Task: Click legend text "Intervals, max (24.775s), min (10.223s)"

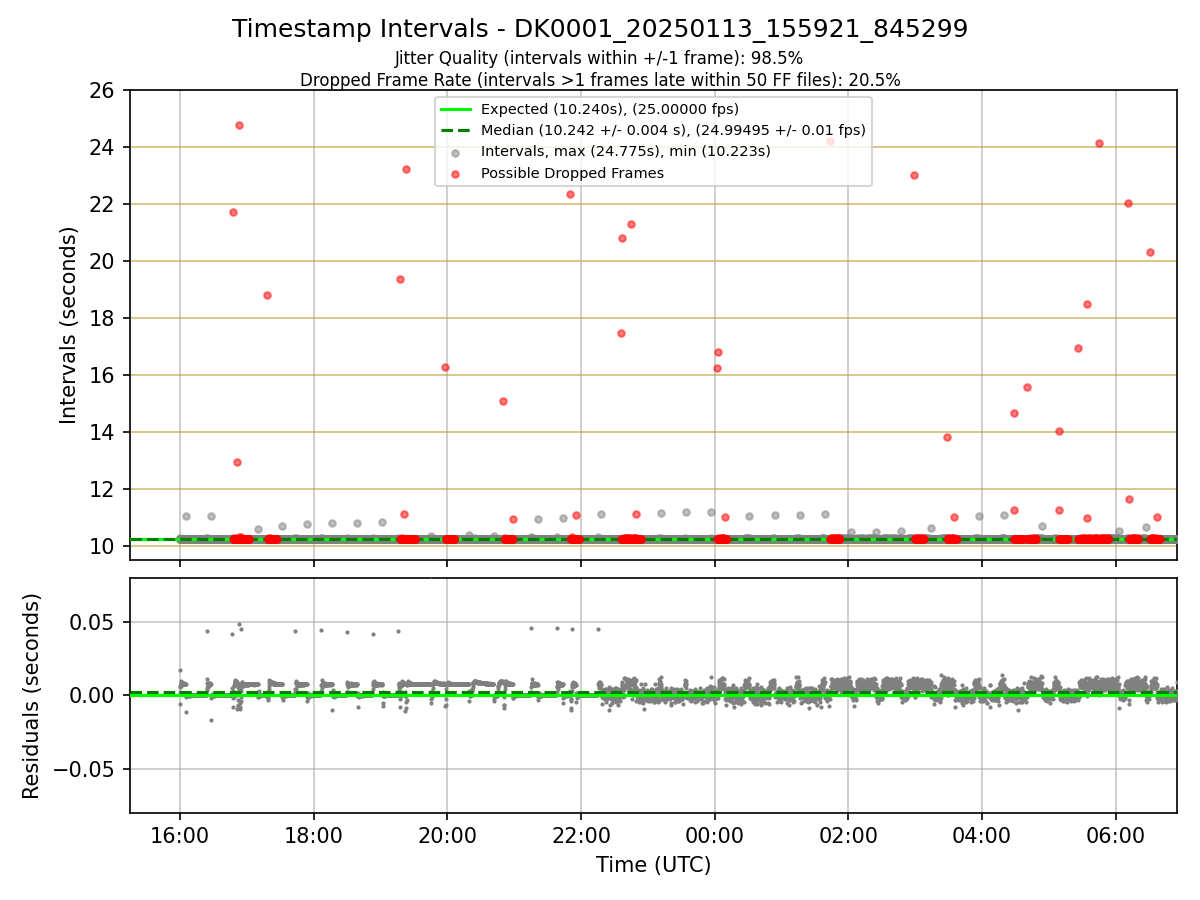Action: 626,152
